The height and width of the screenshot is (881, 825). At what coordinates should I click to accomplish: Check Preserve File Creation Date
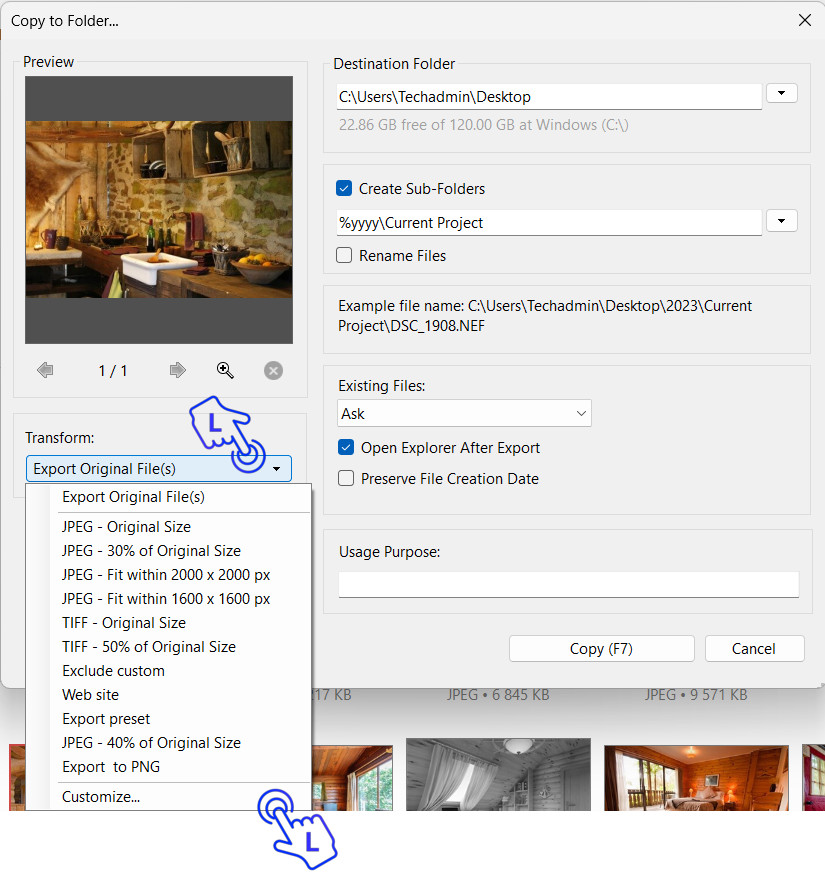346,479
